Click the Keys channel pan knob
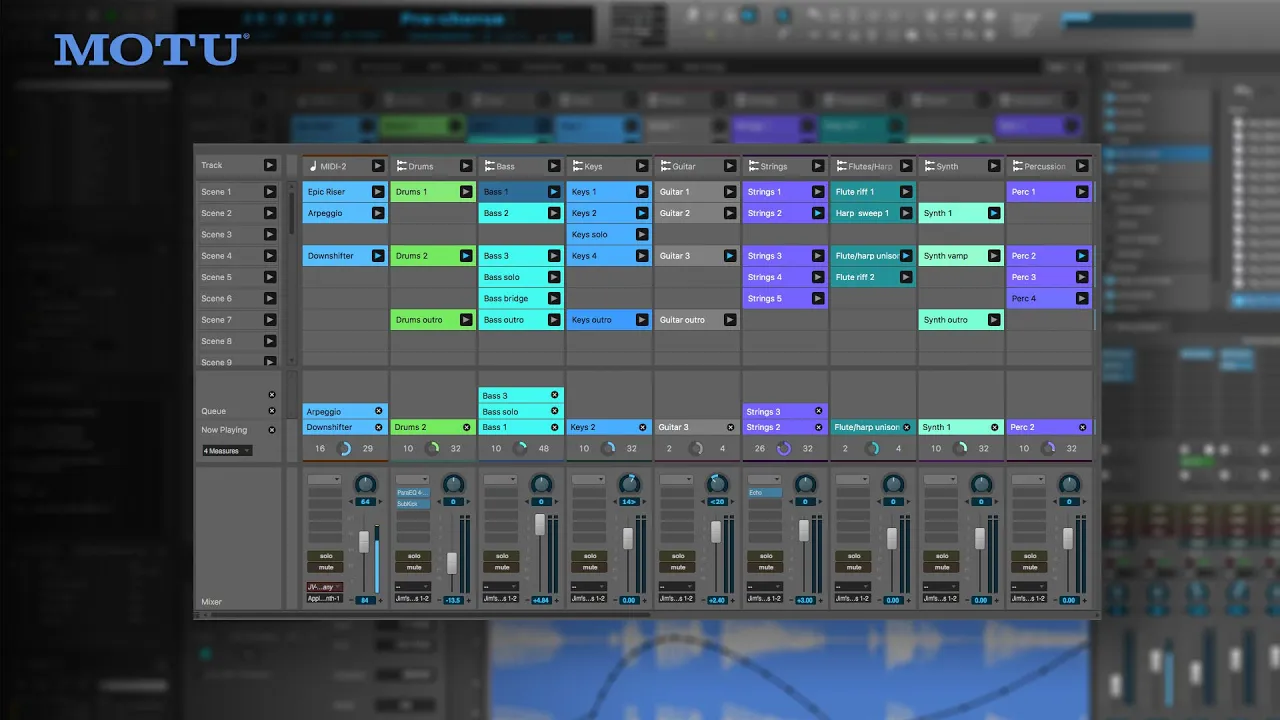Screen dimensions: 1280x720 click(630, 483)
